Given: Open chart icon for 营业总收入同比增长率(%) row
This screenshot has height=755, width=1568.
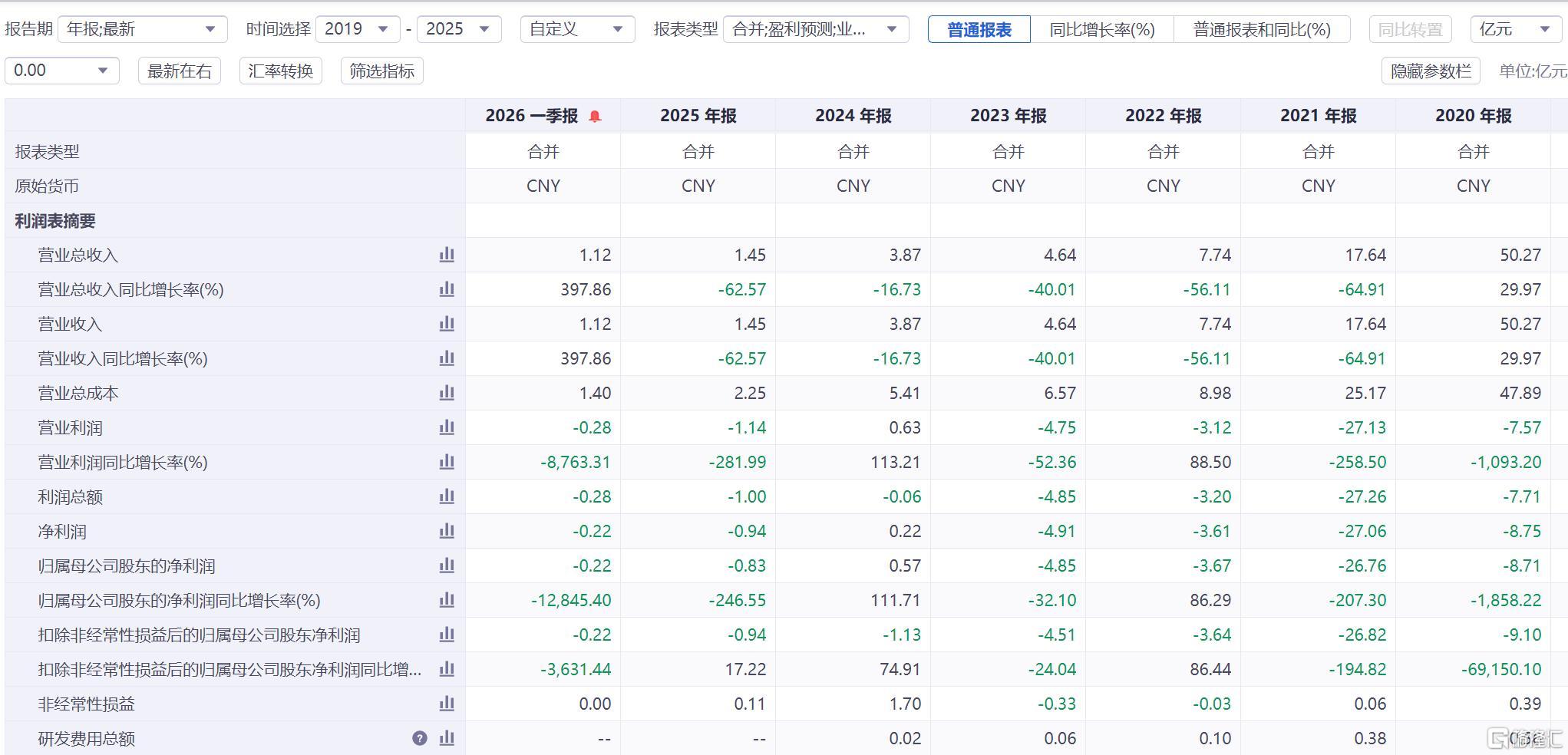Looking at the screenshot, I should tap(447, 289).
